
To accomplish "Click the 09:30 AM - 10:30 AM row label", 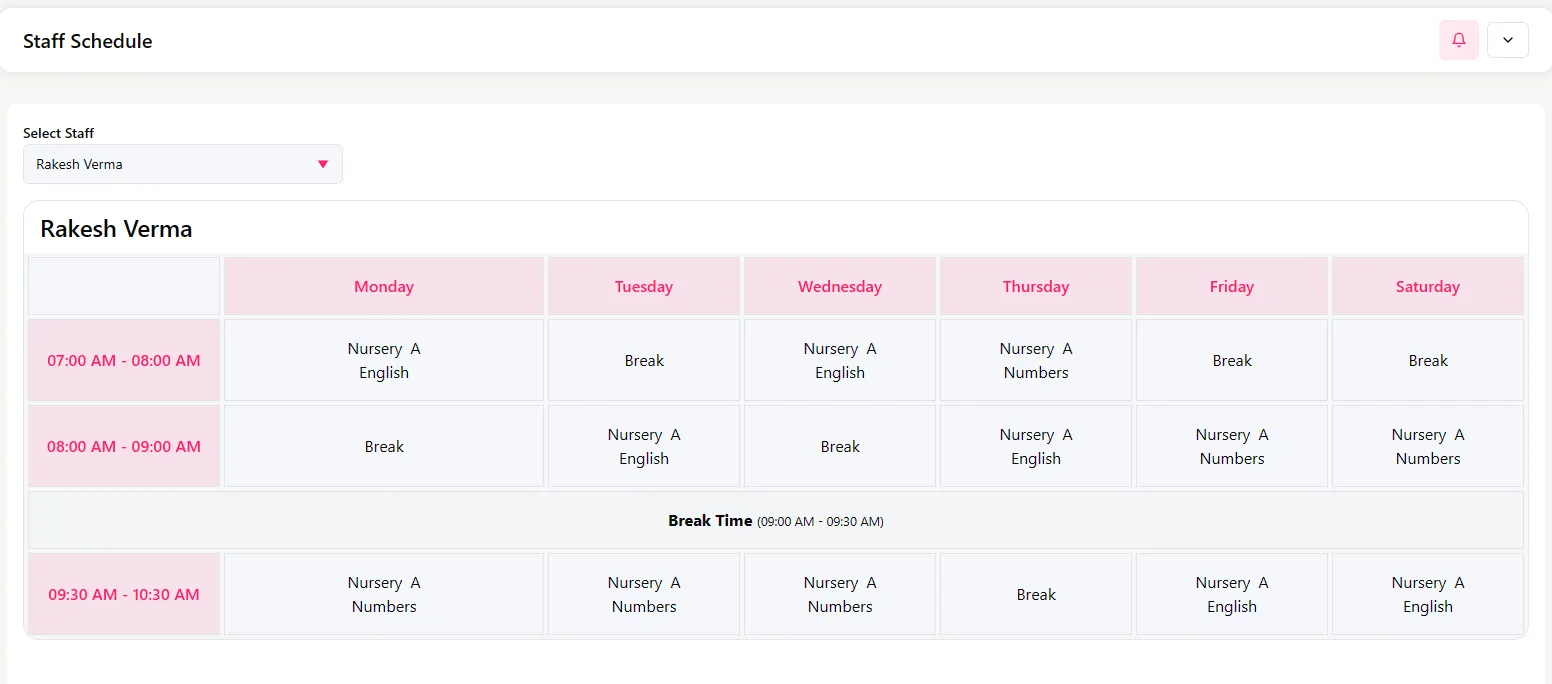I will (x=124, y=595).
